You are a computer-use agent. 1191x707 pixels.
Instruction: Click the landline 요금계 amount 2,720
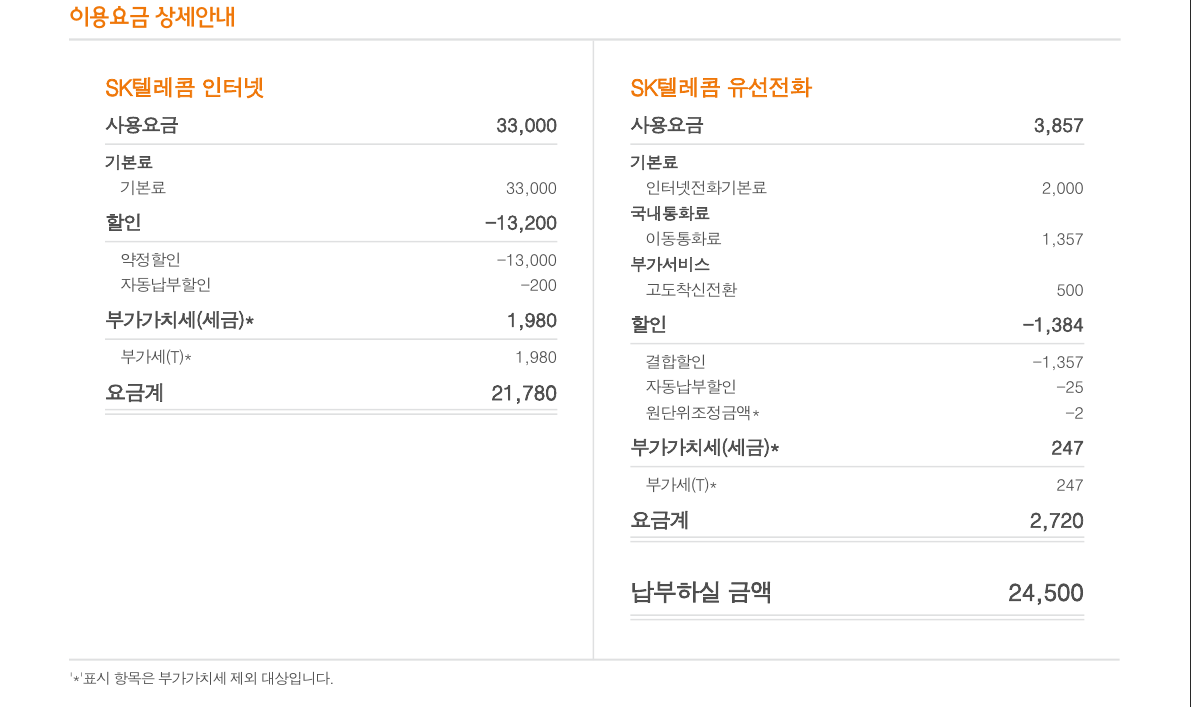pyautogui.click(x=1056, y=521)
